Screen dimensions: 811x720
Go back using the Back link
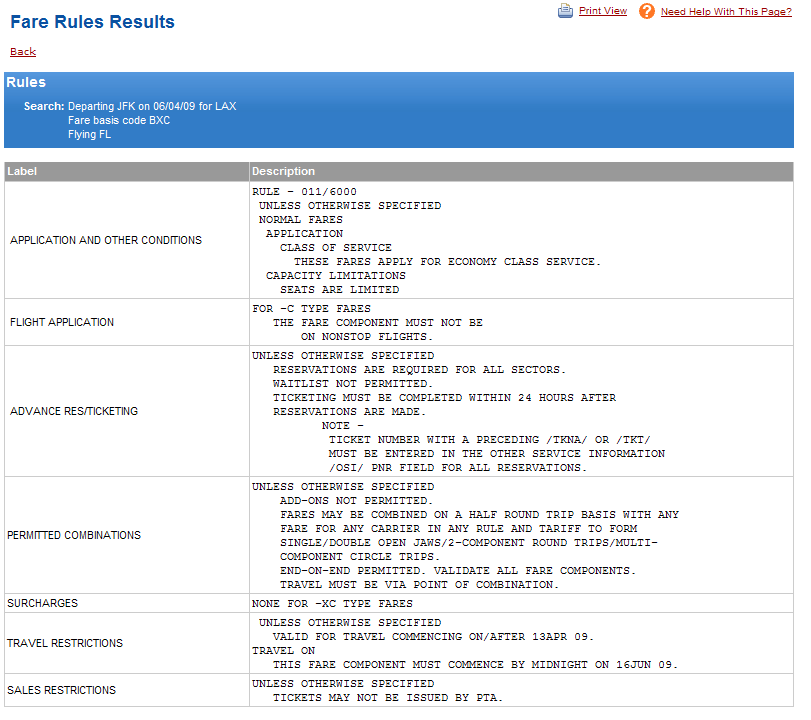coord(23,52)
